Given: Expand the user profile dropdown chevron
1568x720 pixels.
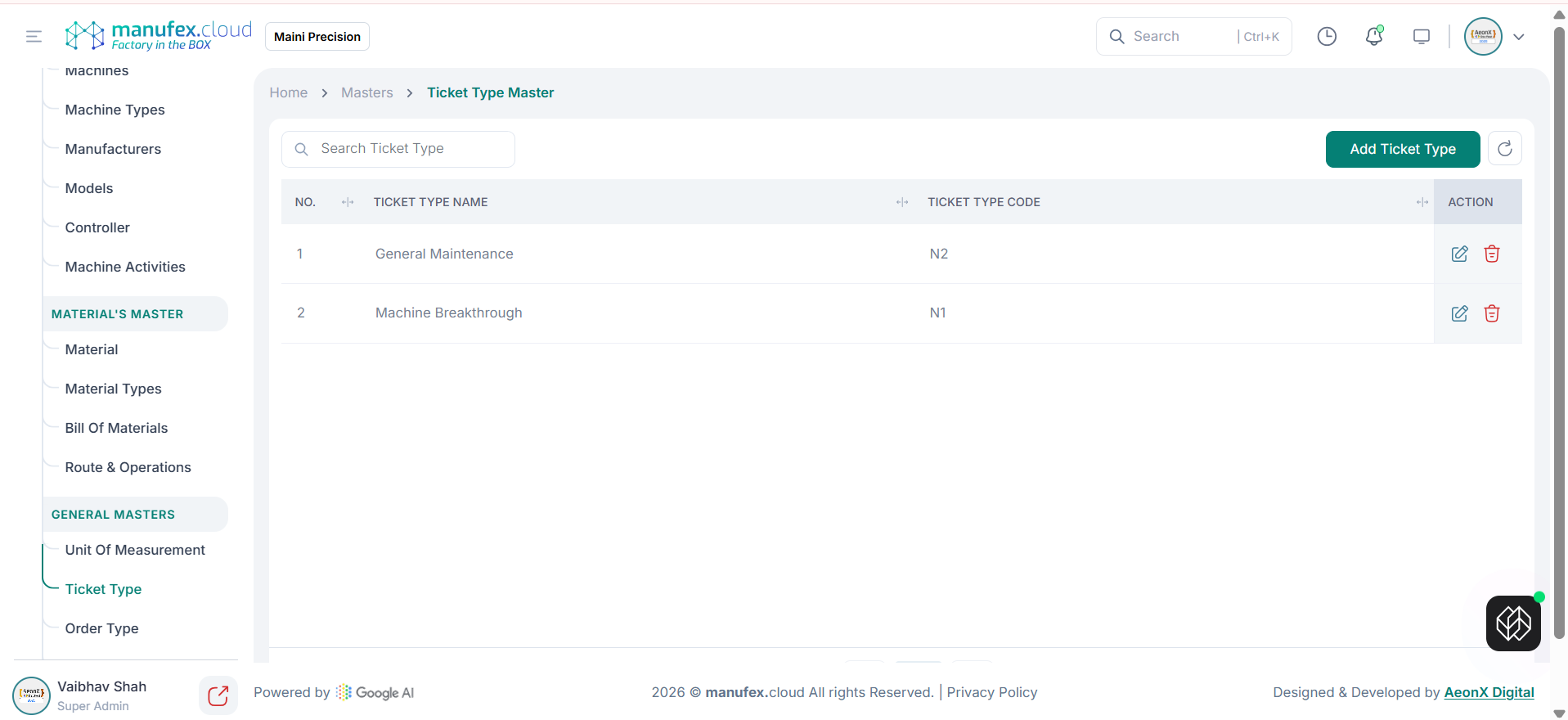Looking at the screenshot, I should (1518, 37).
